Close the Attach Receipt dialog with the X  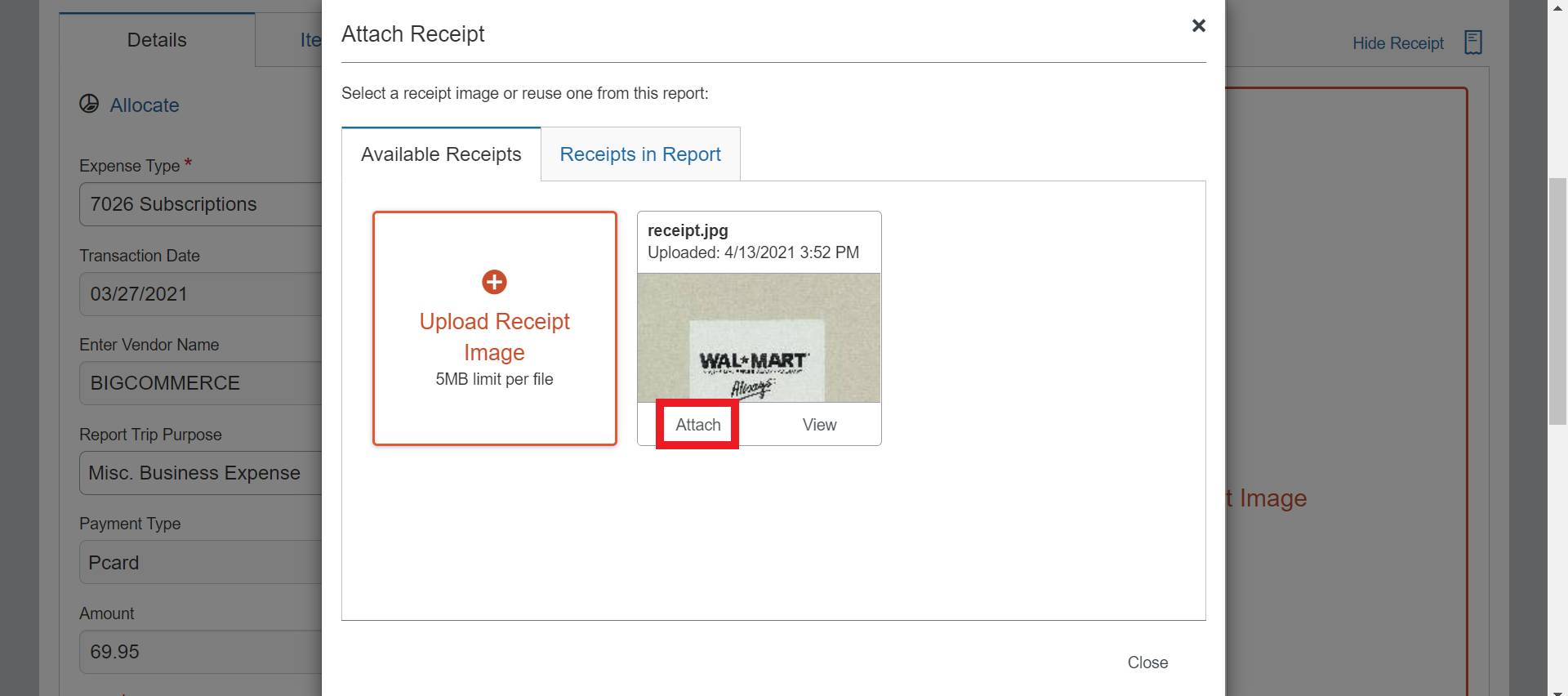coord(1198,26)
